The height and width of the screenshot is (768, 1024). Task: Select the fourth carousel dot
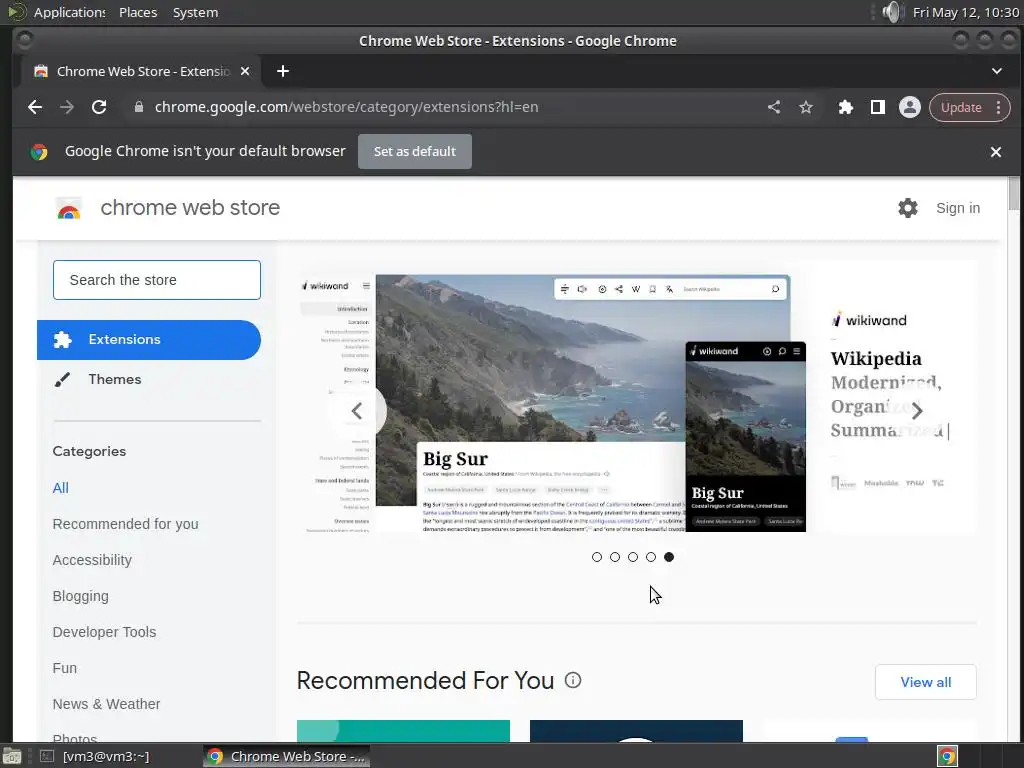tap(651, 557)
